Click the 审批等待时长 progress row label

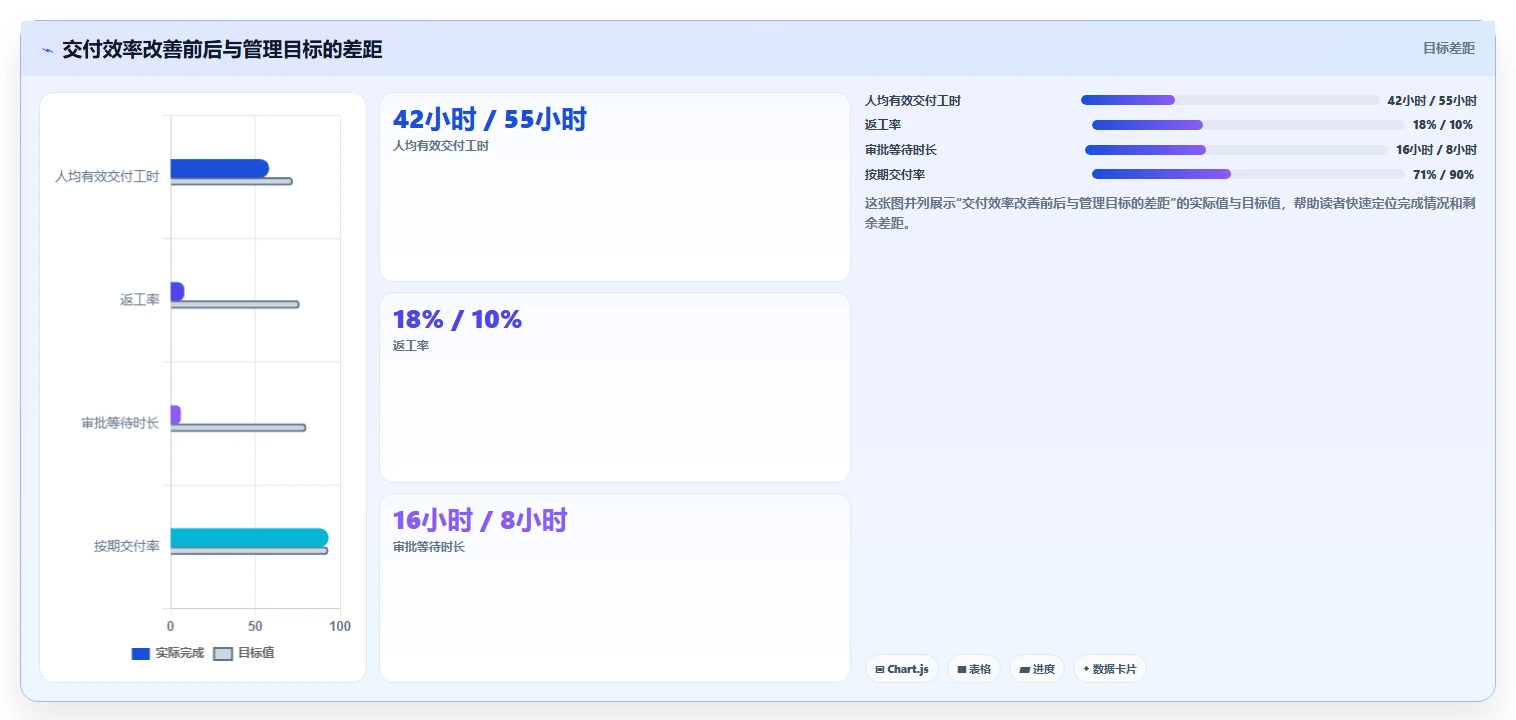901,150
